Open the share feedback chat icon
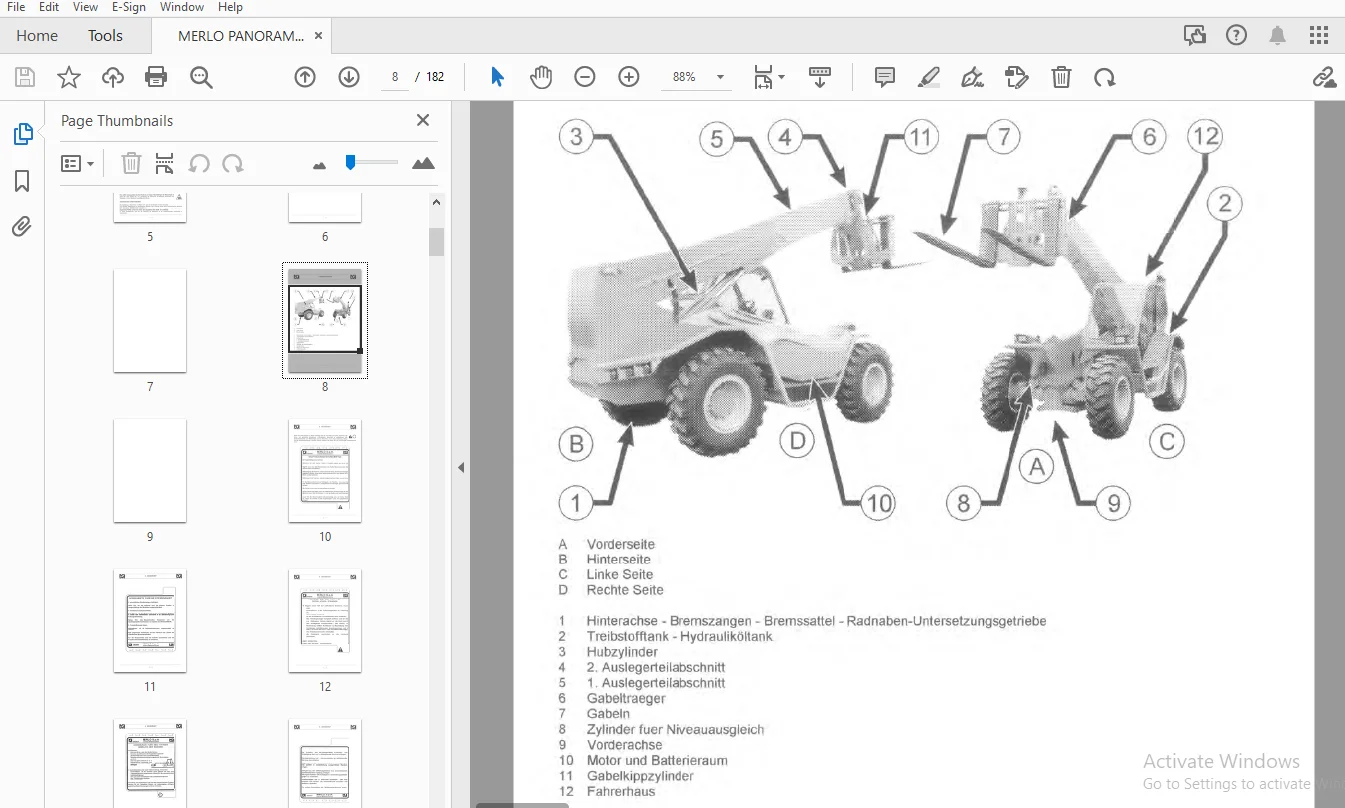This screenshot has width=1345, height=808. (x=1195, y=36)
